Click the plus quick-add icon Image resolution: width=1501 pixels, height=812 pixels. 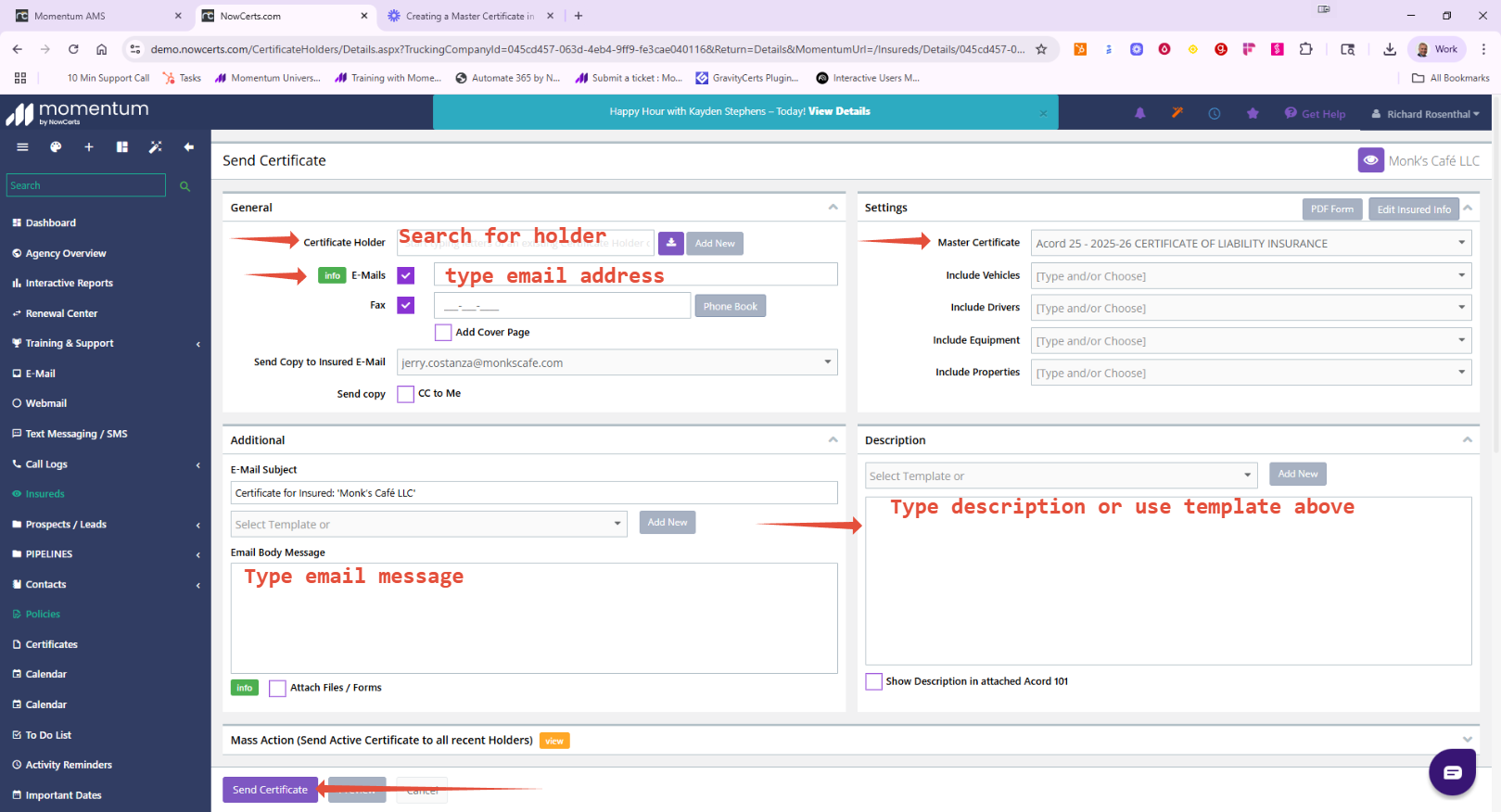[x=89, y=146]
